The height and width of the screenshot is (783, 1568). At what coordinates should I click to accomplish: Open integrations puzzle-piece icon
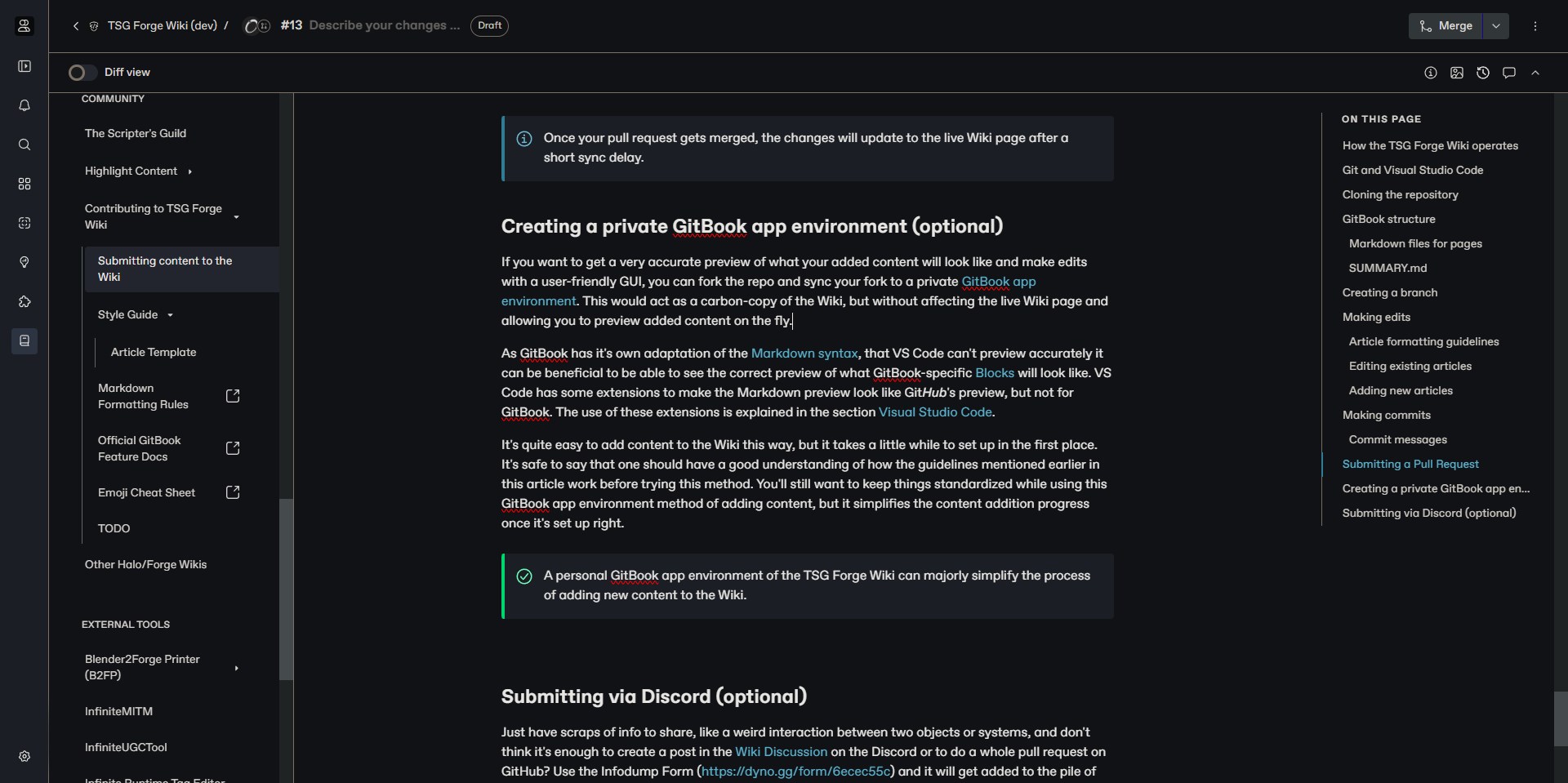[24, 301]
